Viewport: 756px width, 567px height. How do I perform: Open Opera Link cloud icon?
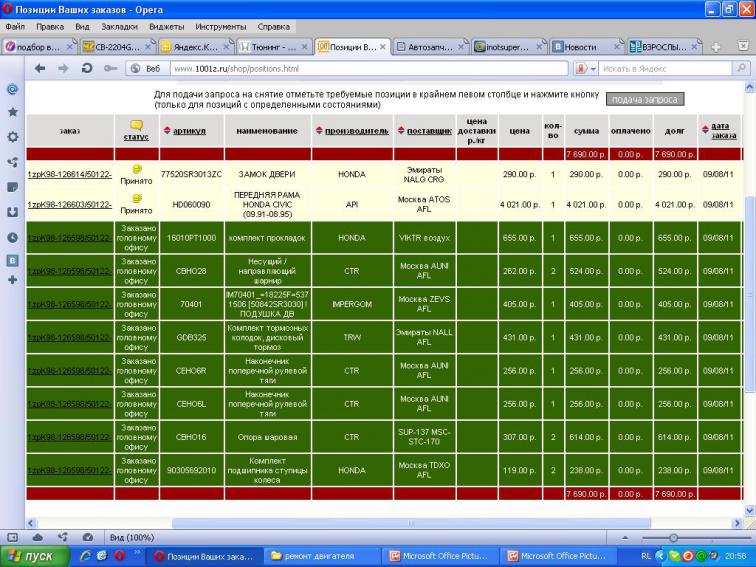pos(37,537)
